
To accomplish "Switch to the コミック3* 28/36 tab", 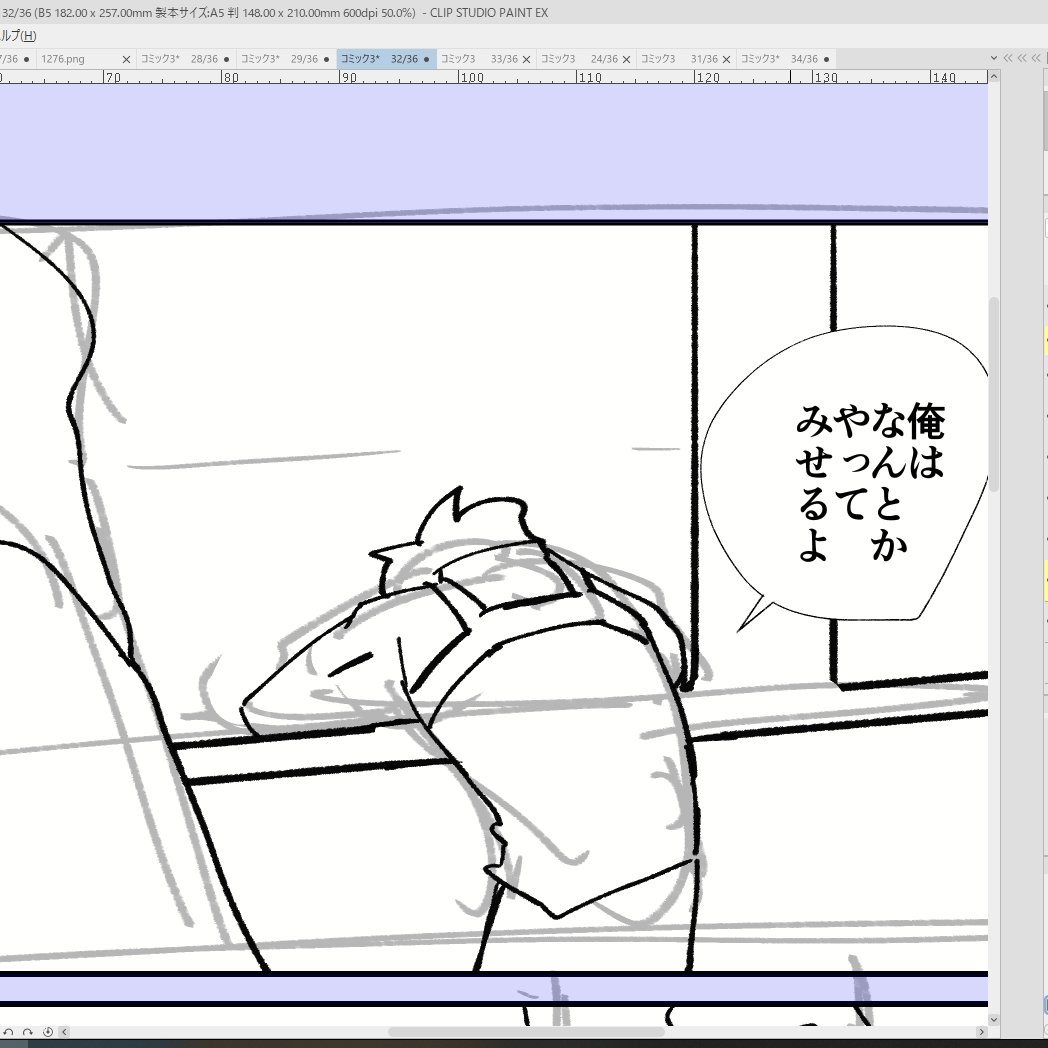I will (186, 59).
